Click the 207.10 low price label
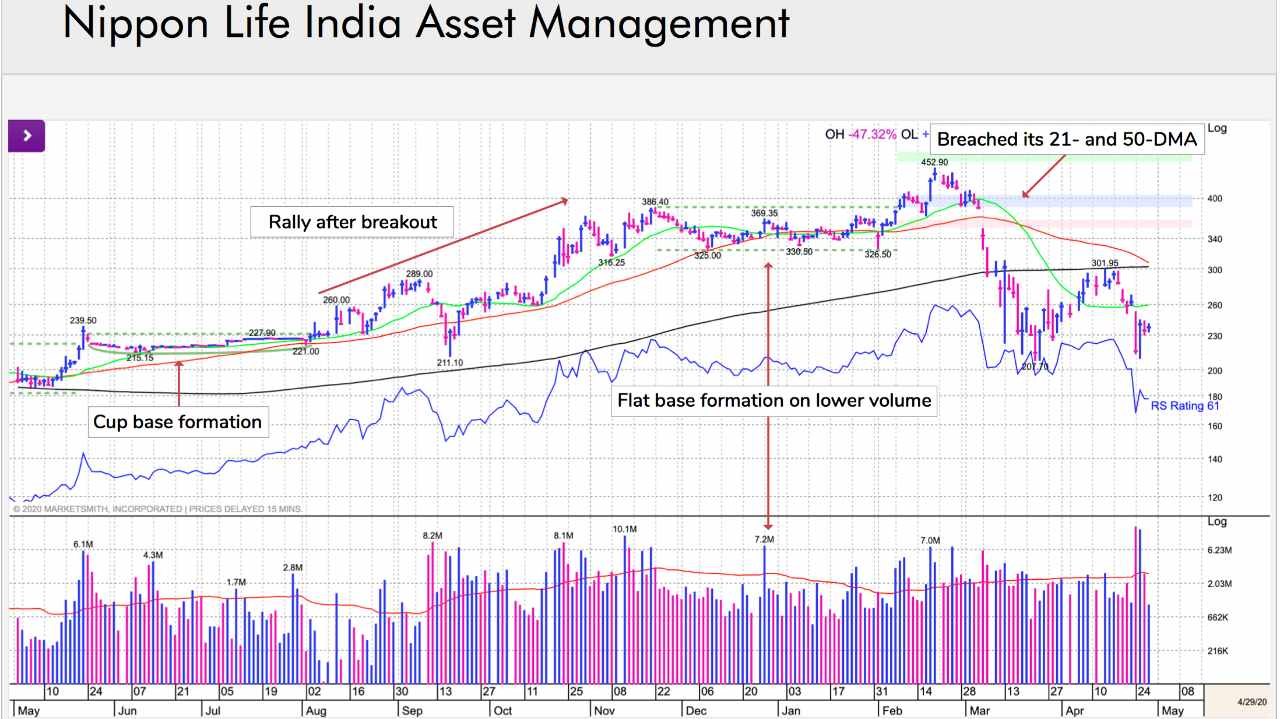1280x719 pixels. tap(1035, 368)
